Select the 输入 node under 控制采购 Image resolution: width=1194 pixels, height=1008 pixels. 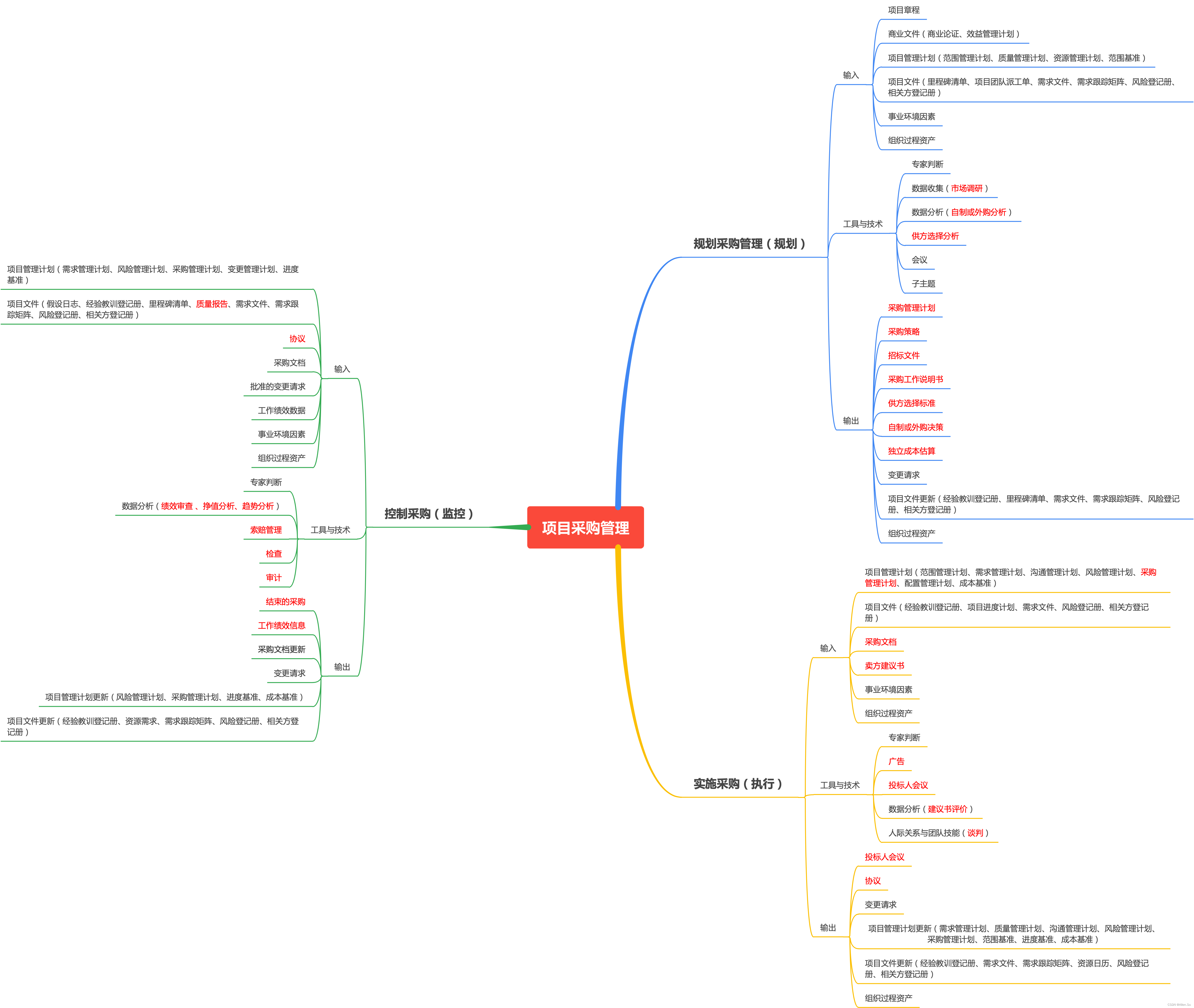(x=342, y=369)
